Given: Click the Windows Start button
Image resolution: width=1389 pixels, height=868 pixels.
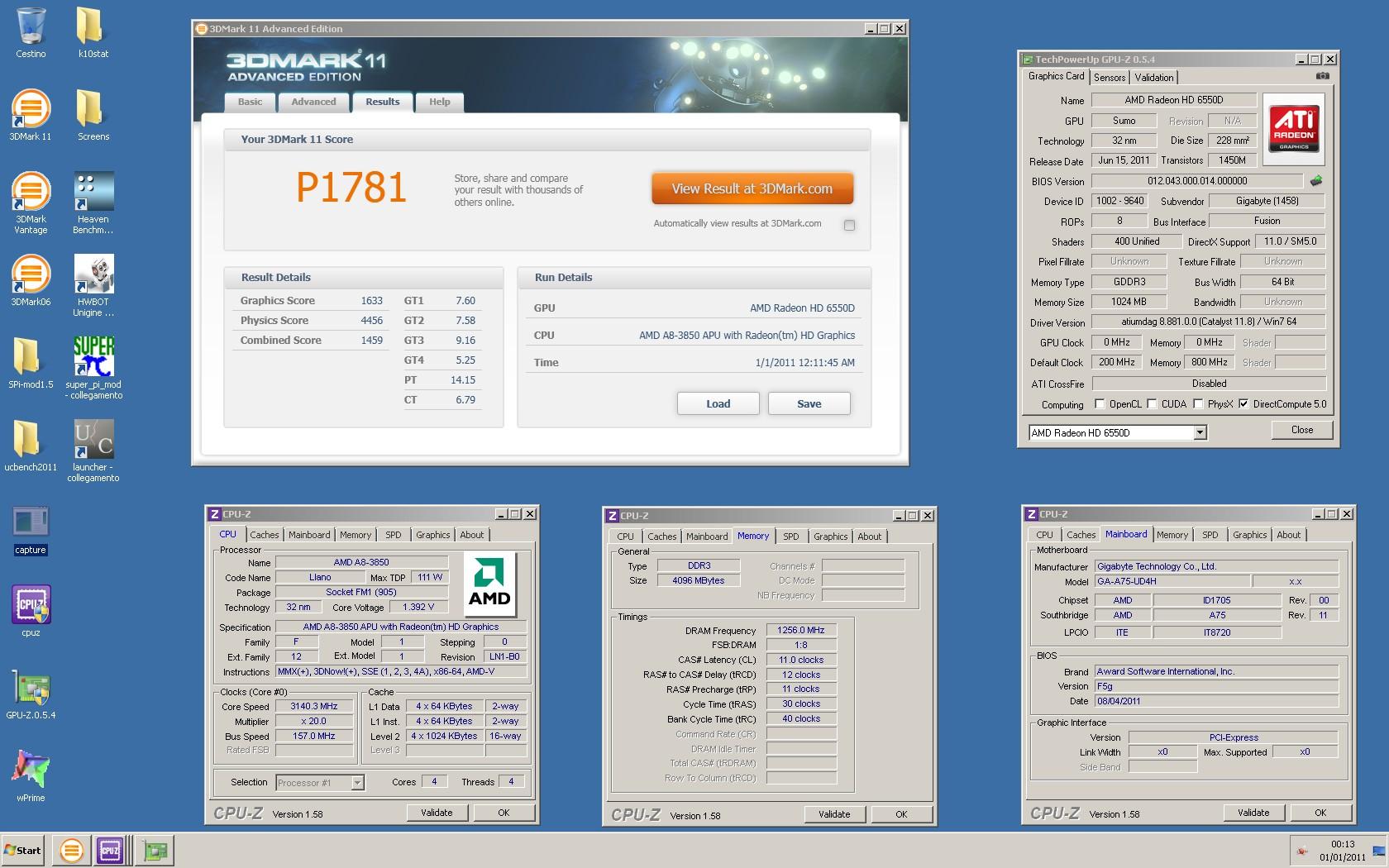Looking at the screenshot, I should (x=23, y=850).
